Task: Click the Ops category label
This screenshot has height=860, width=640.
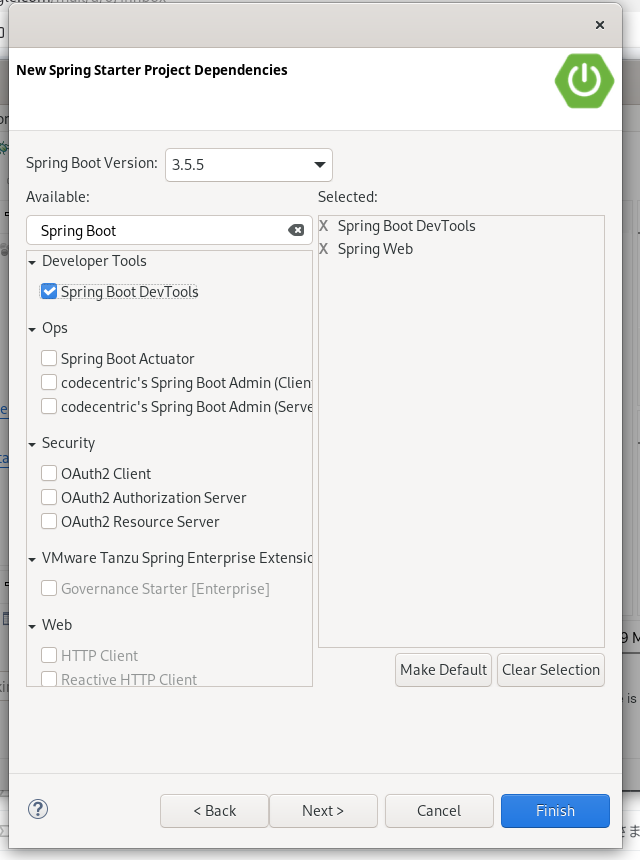Action: (x=55, y=328)
